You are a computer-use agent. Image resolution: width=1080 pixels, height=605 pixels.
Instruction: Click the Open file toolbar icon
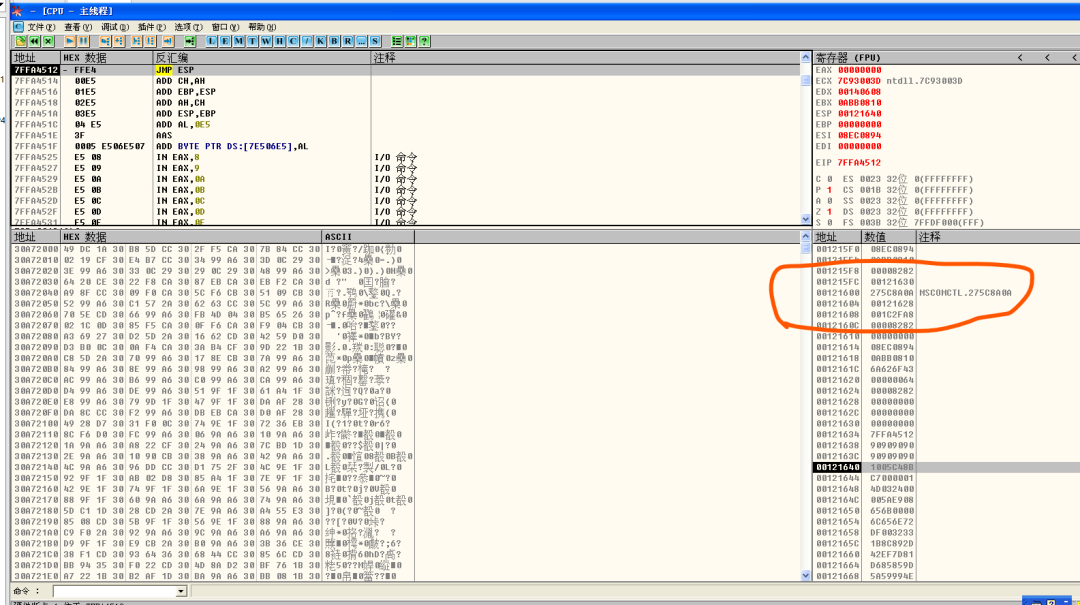tap(21, 41)
